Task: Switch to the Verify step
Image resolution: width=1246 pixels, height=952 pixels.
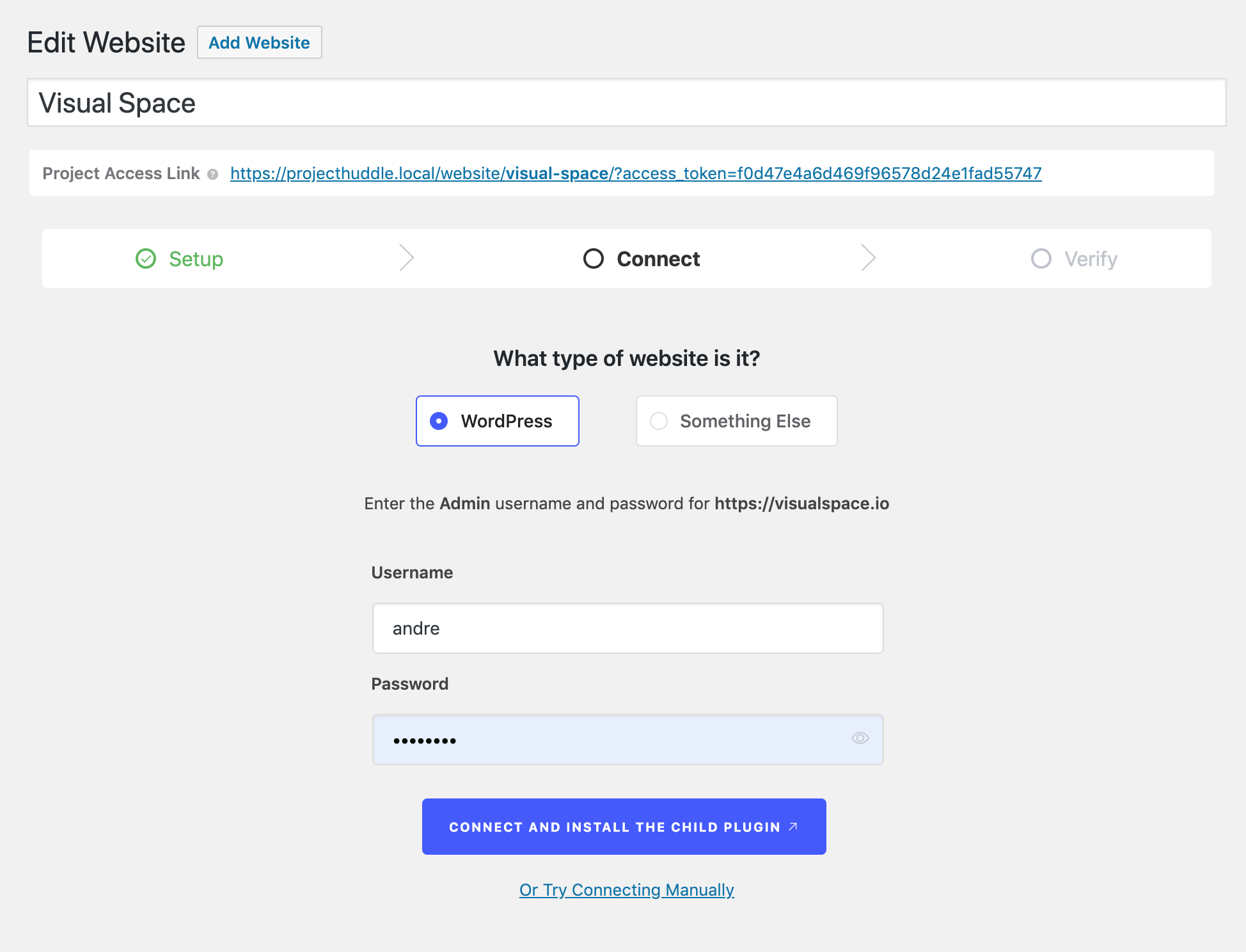Action: click(x=1091, y=259)
